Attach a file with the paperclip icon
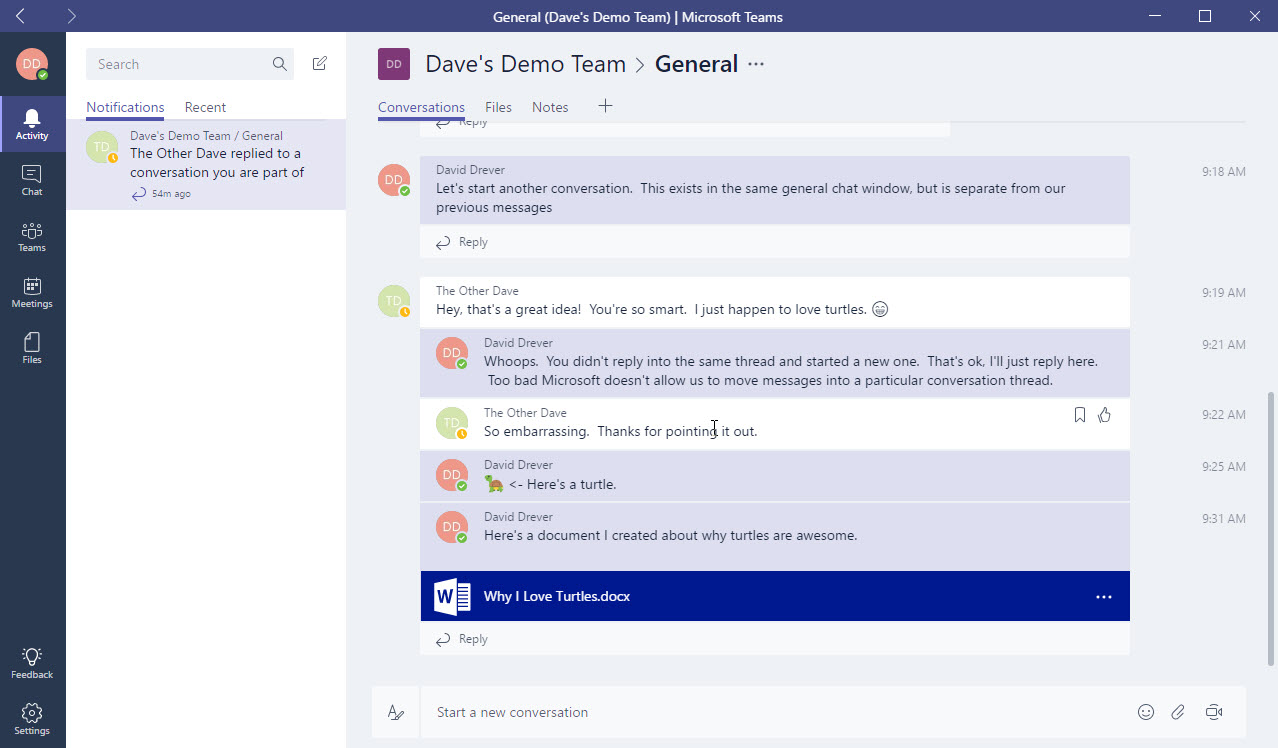 (x=1178, y=713)
